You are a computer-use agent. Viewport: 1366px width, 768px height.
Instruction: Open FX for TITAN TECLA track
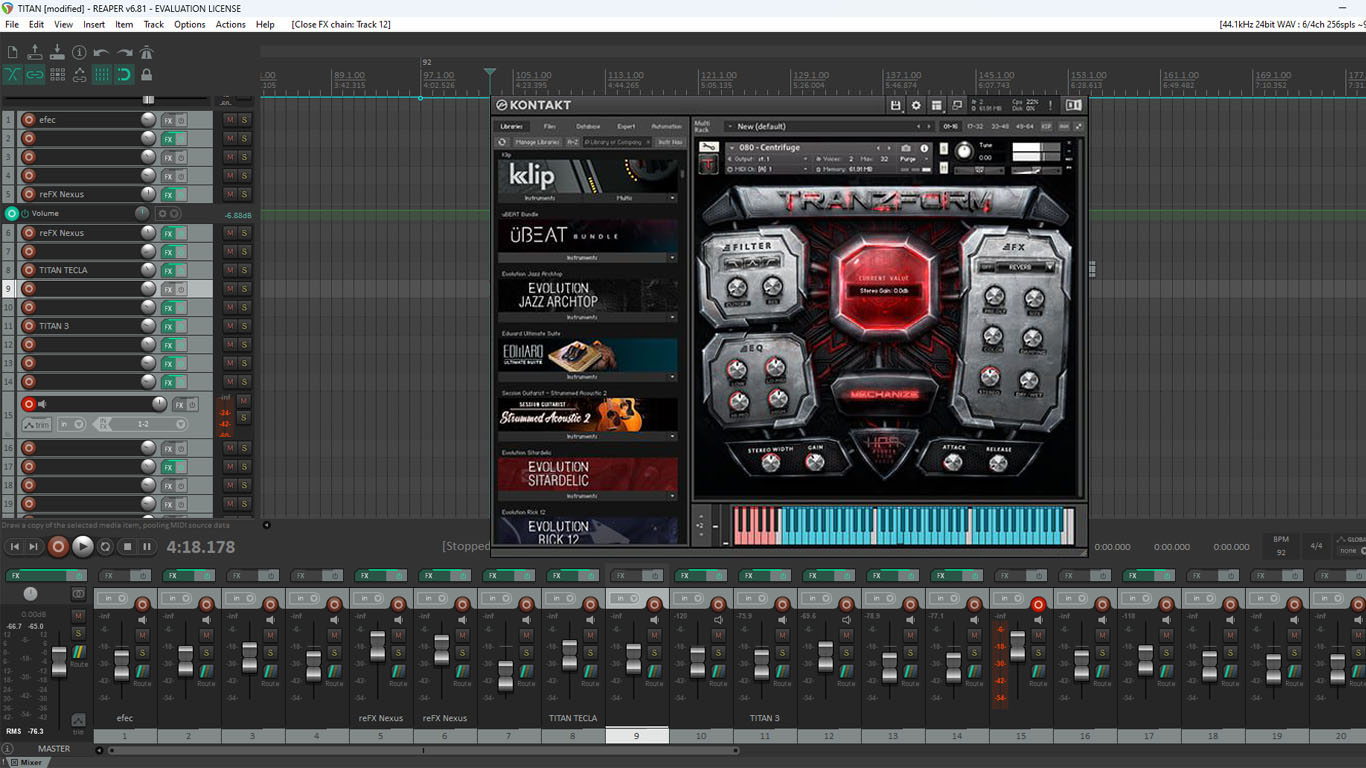pyautogui.click(x=168, y=270)
